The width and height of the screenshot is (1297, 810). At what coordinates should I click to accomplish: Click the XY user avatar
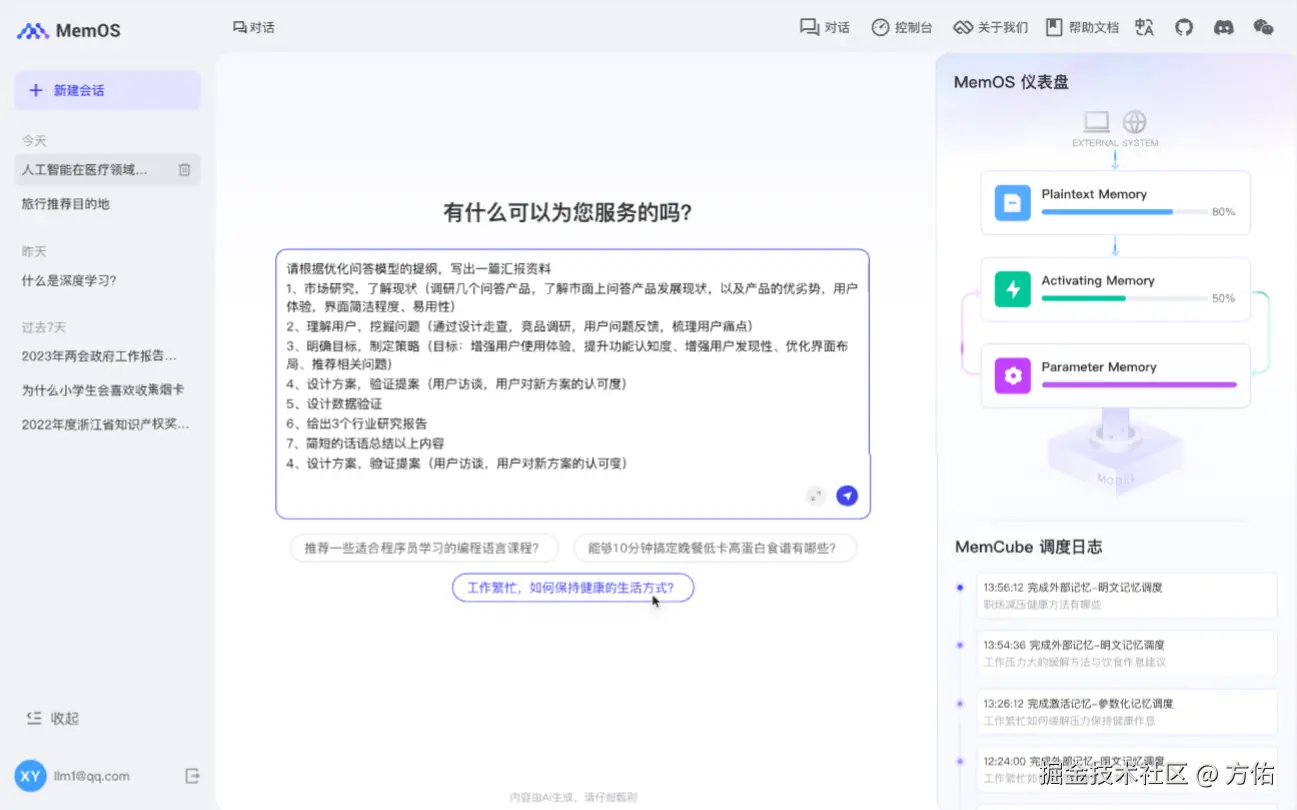(30, 776)
